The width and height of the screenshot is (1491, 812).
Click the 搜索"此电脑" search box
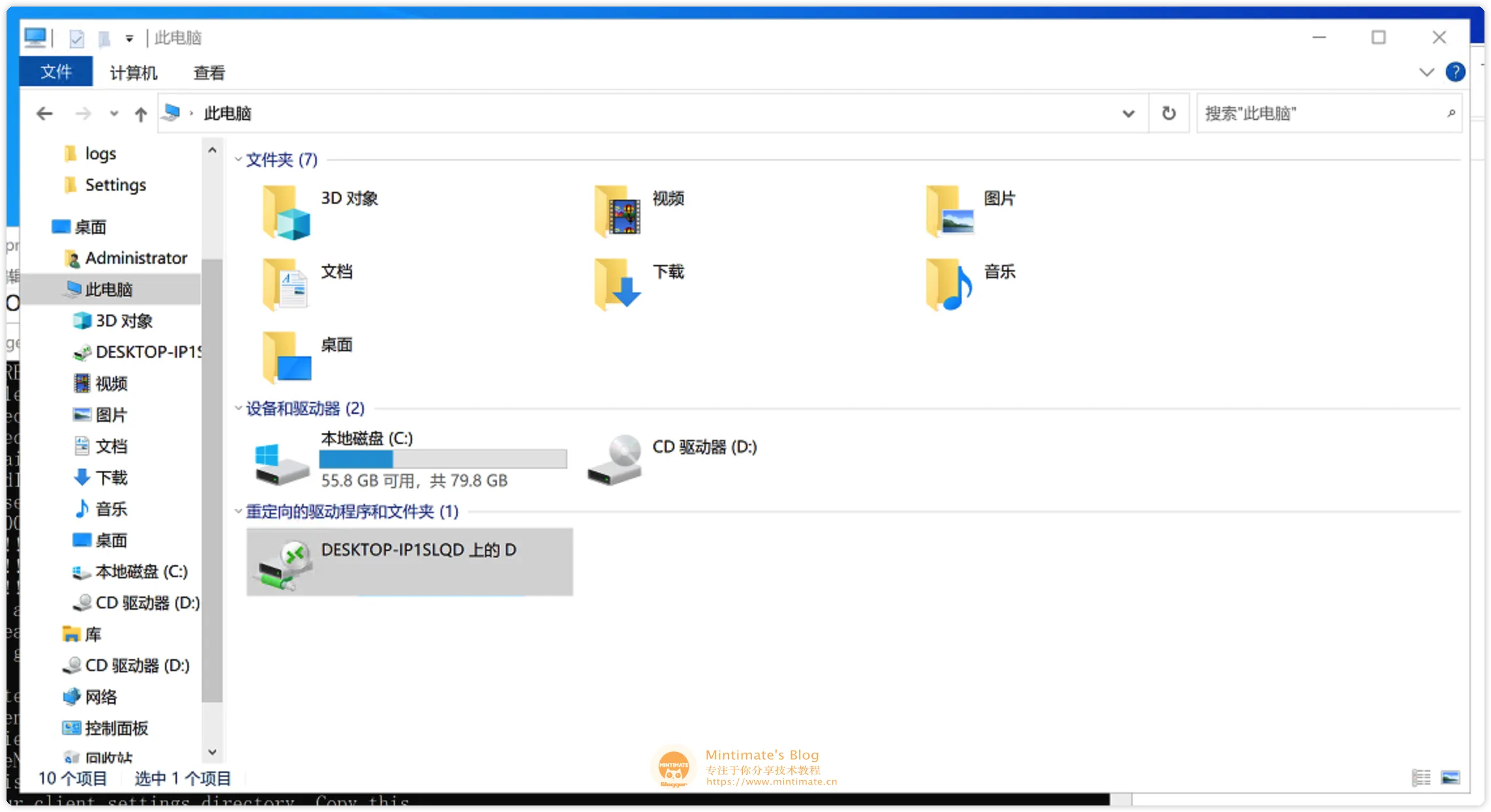pos(1319,114)
